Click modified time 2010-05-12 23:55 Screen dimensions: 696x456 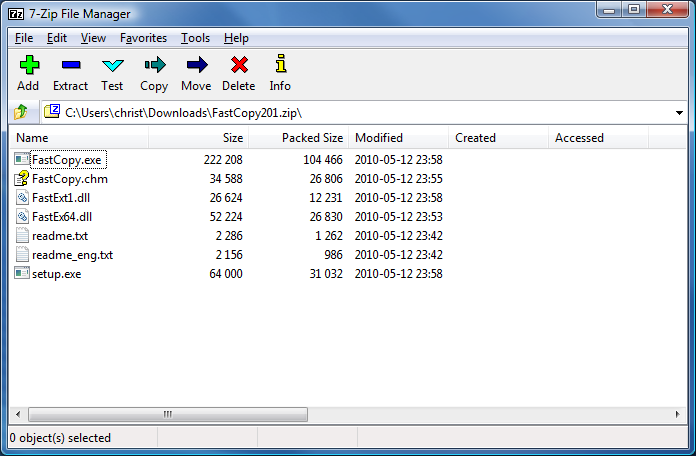point(399,179)
